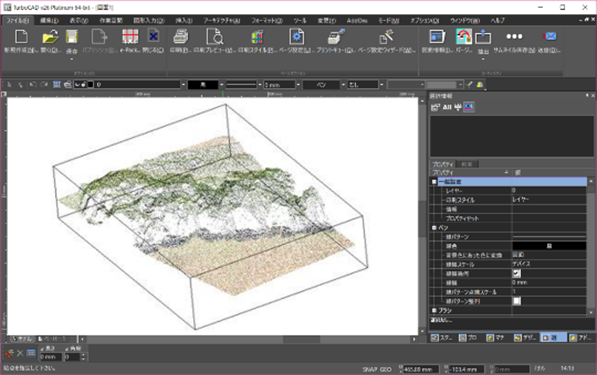Open the layer dropdown in property toolbar

click(183, 85)
